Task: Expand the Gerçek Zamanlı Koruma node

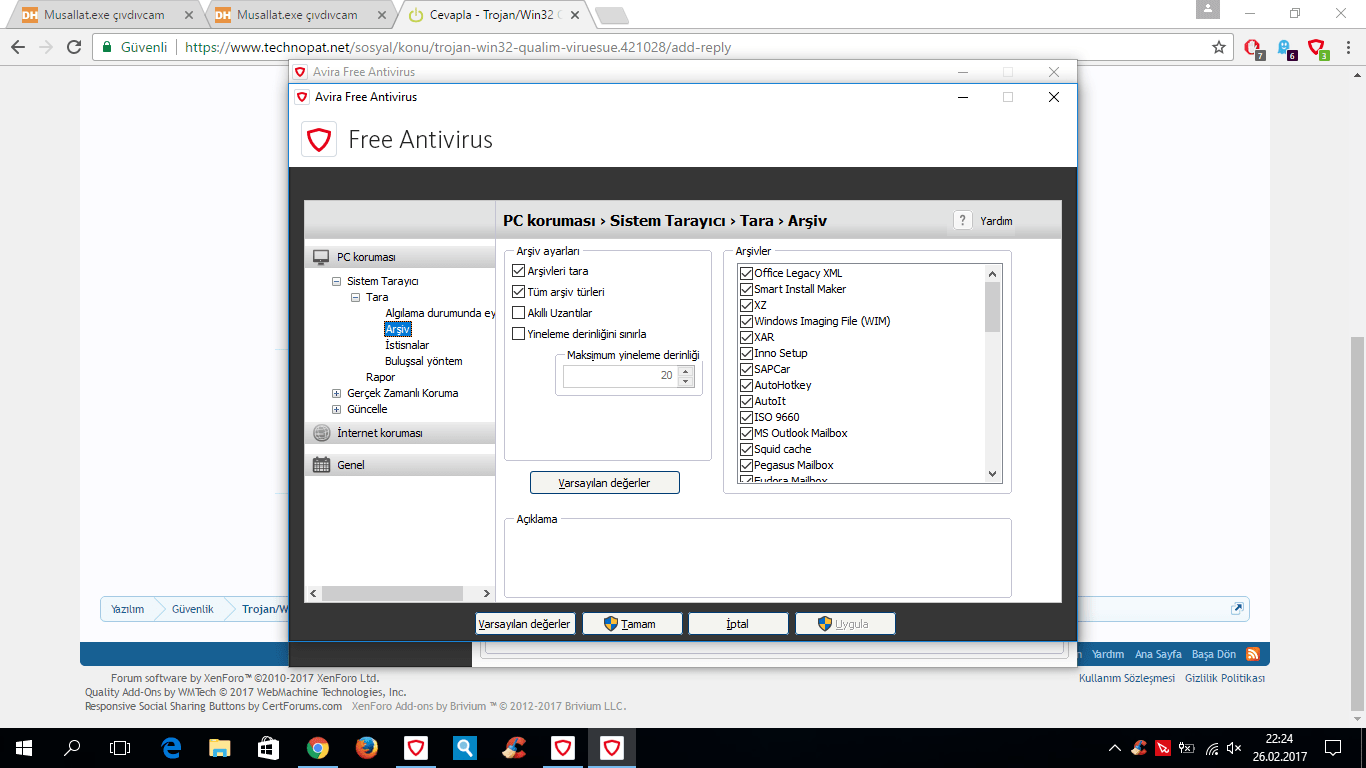Action: 337,394
